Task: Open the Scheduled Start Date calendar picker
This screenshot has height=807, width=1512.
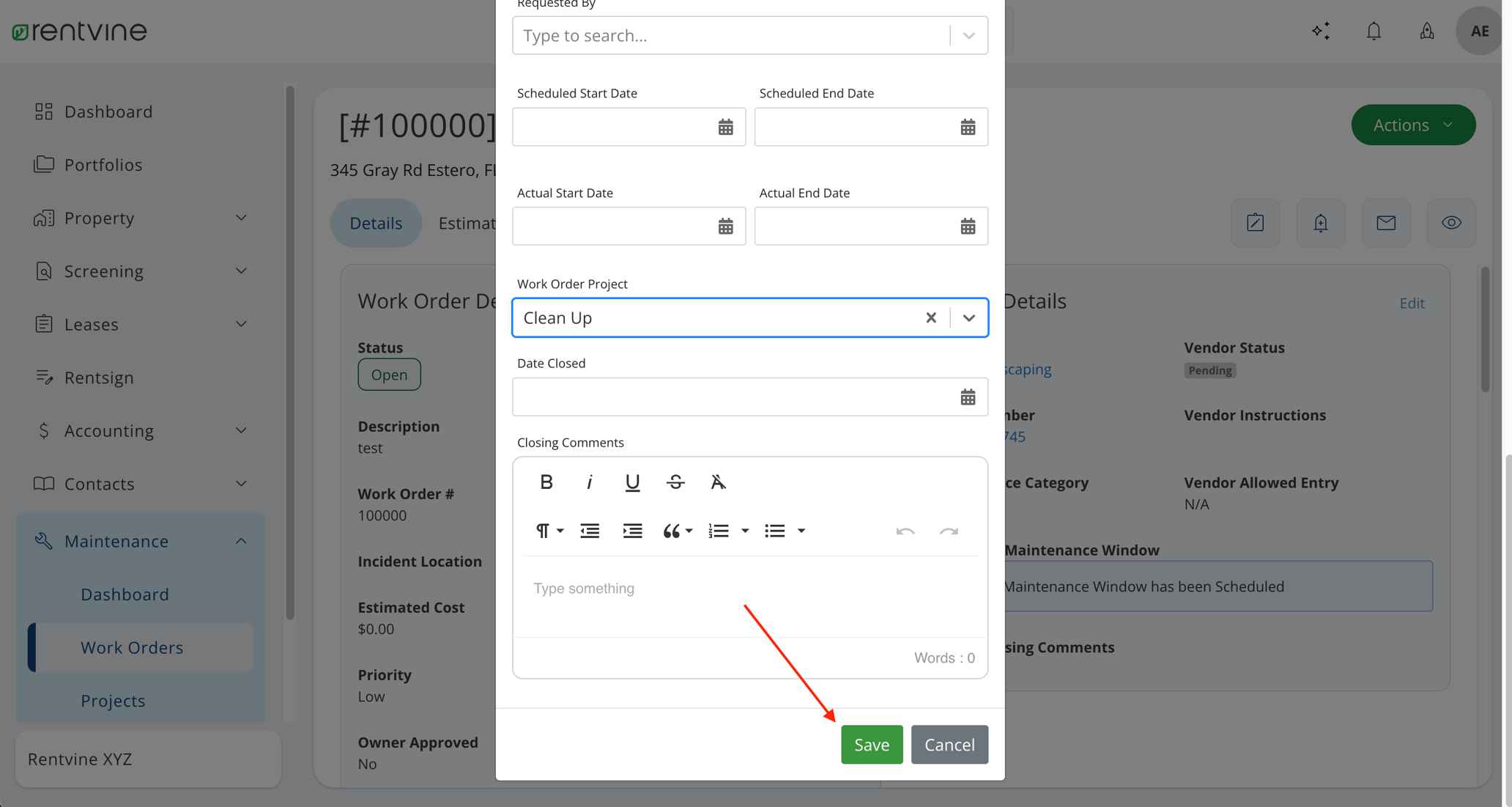Action: coord(724,126)
